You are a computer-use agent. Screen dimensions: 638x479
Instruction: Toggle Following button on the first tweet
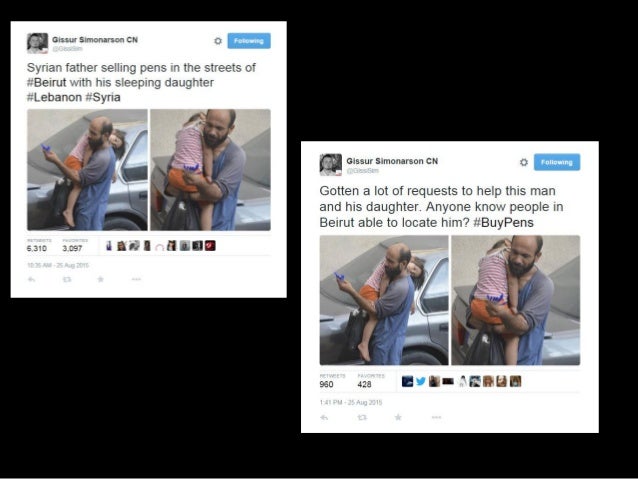click(249, 41)
